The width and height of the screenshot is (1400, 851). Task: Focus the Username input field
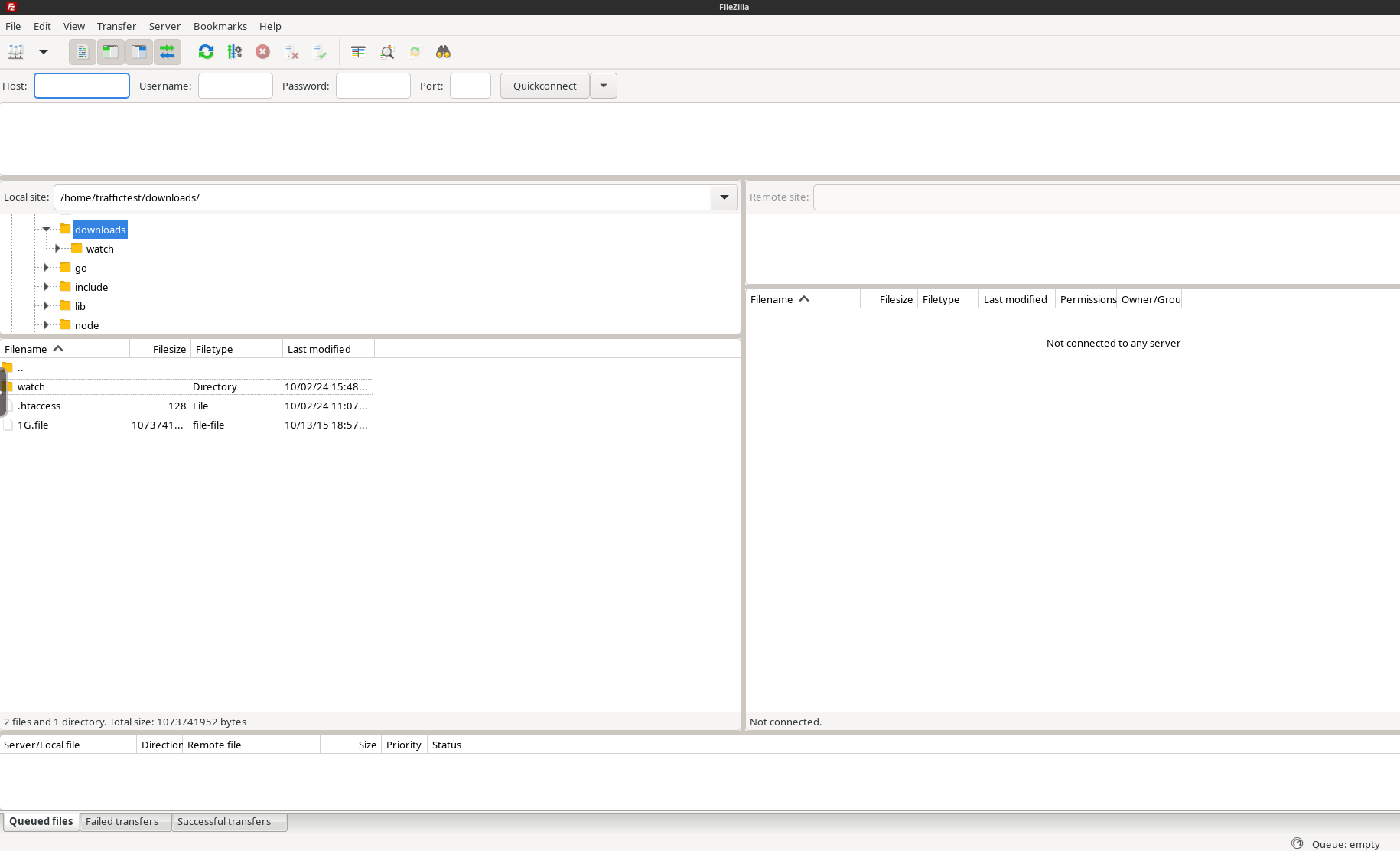coord(236,86)
